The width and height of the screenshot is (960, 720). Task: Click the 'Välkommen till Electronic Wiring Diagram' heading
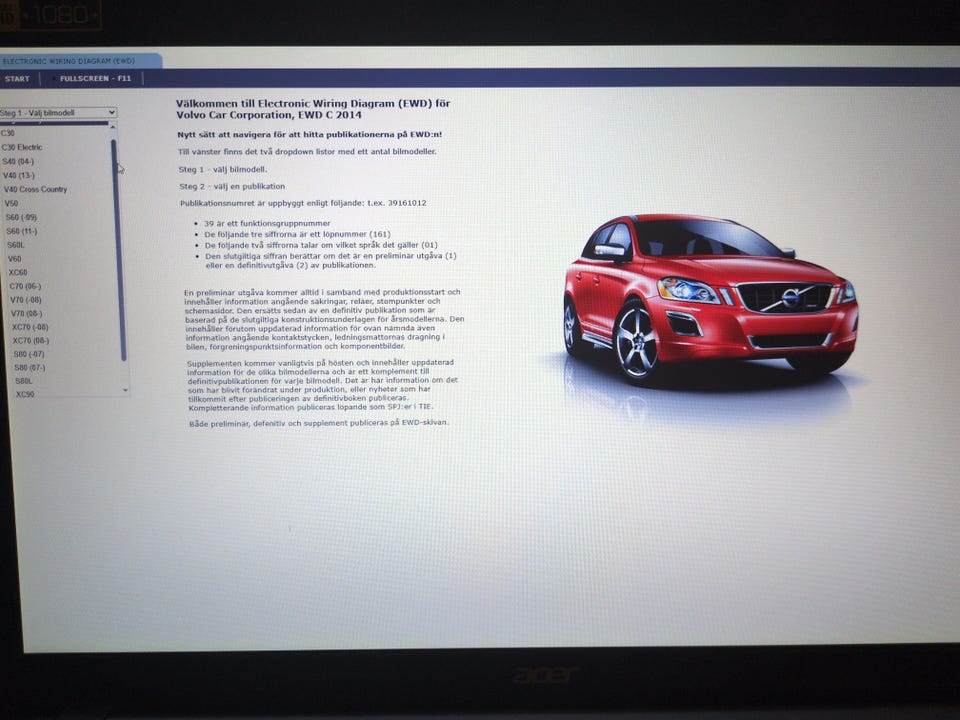point(313,109)
